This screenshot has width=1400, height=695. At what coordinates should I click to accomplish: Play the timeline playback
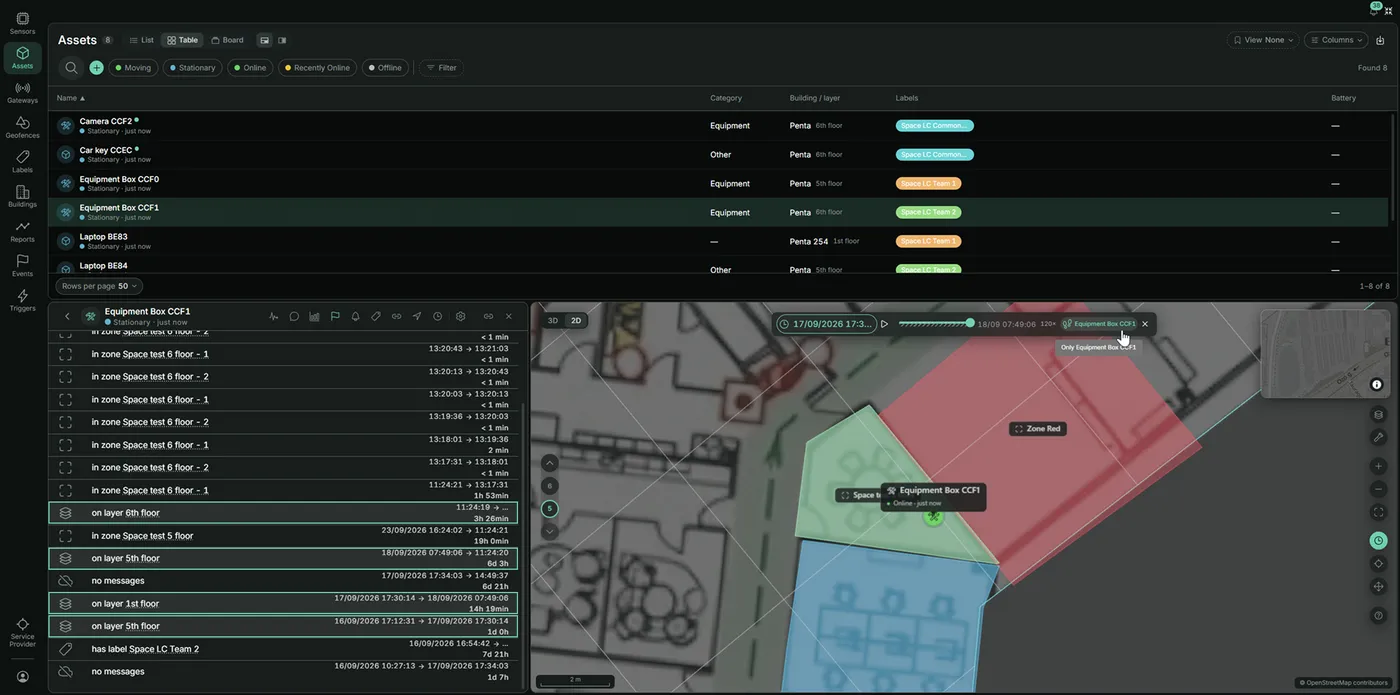tap(884, 324)
